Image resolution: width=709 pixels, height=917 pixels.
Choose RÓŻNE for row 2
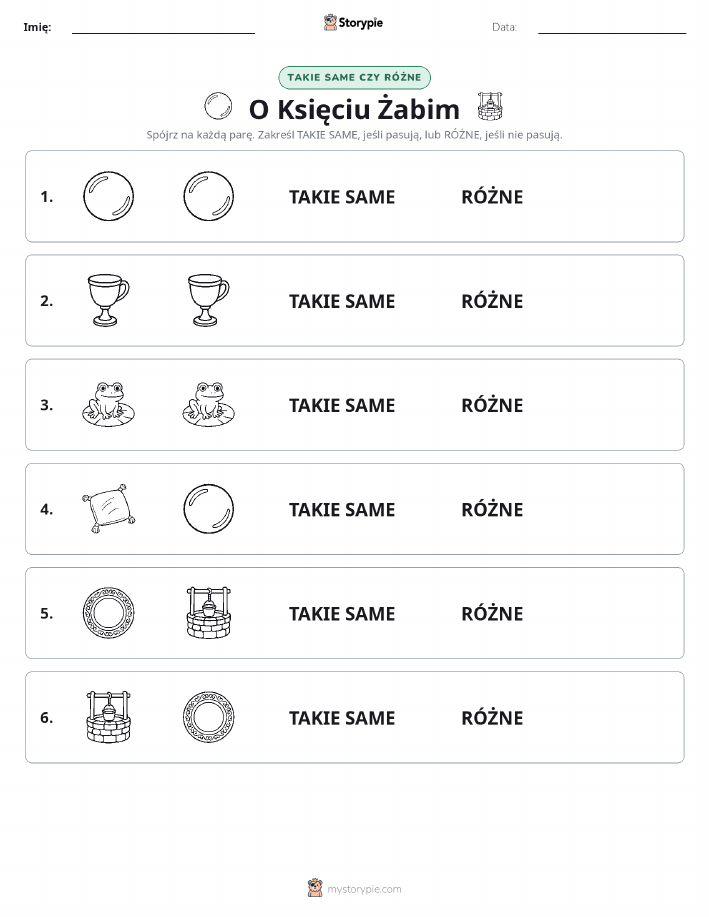coord(492,301)
